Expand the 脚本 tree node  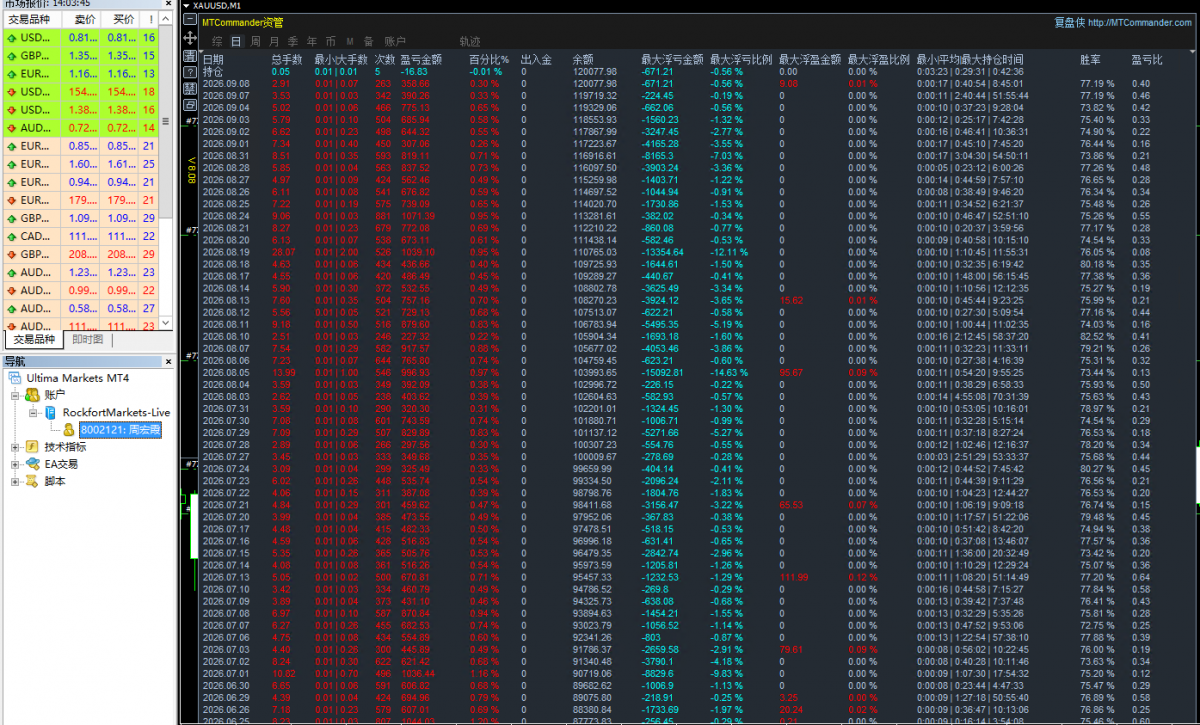tap(16, 481)
